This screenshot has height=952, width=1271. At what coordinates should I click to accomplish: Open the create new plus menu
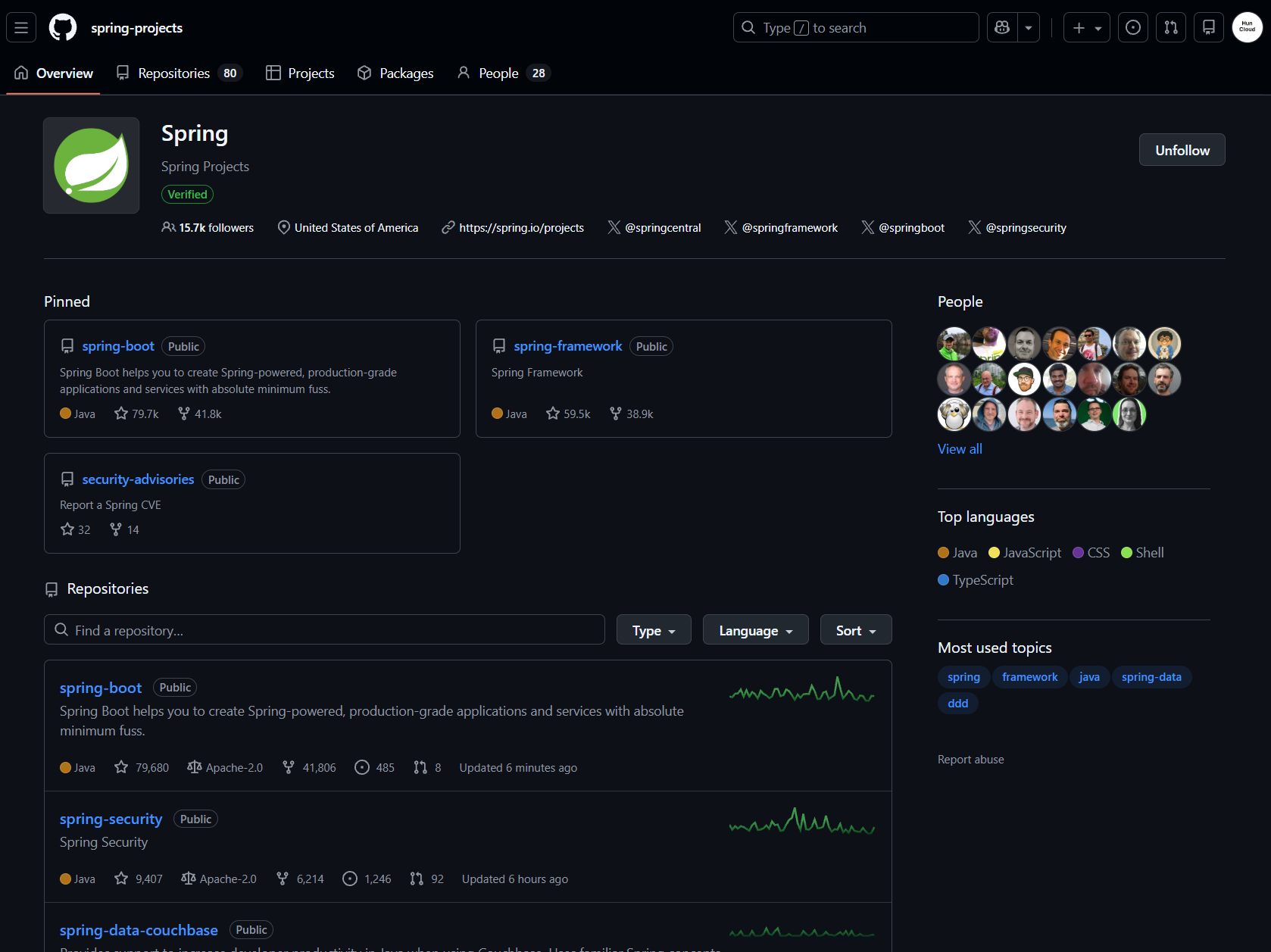click(1087, 27)
